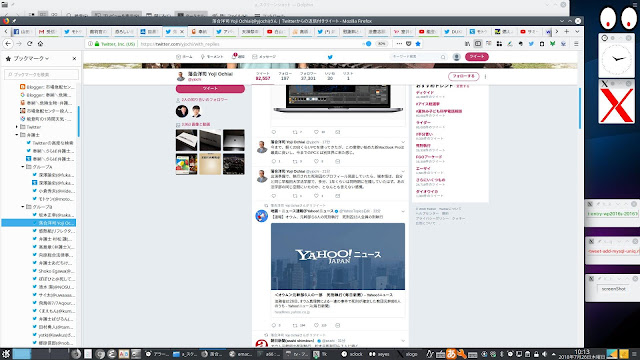Like the Yahoo news tweet heart icon

(x=316, y=325)
